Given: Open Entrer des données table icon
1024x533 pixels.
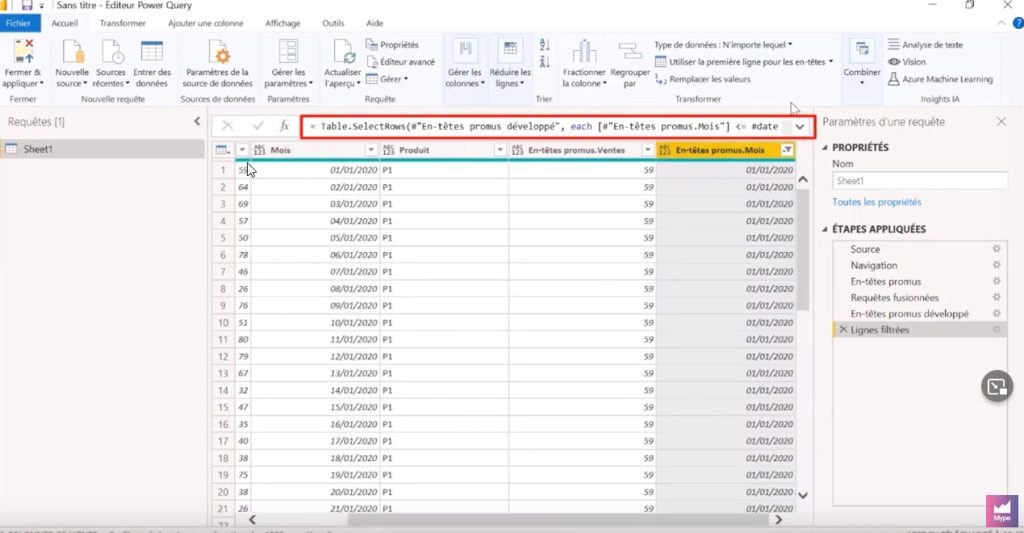Looking at the screenshot, I should click(x=152, y=51).
